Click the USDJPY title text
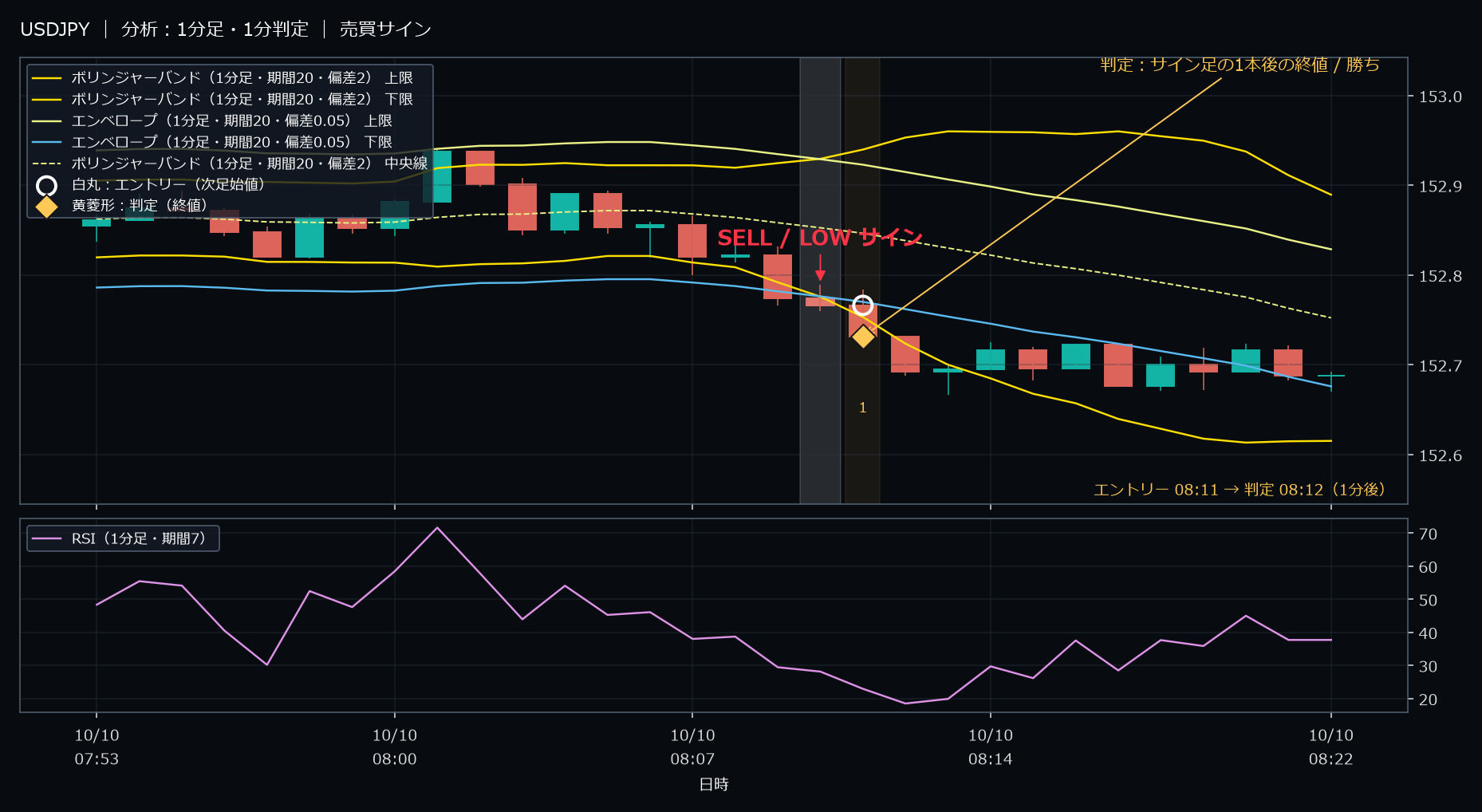 click(x=55, y=30)
